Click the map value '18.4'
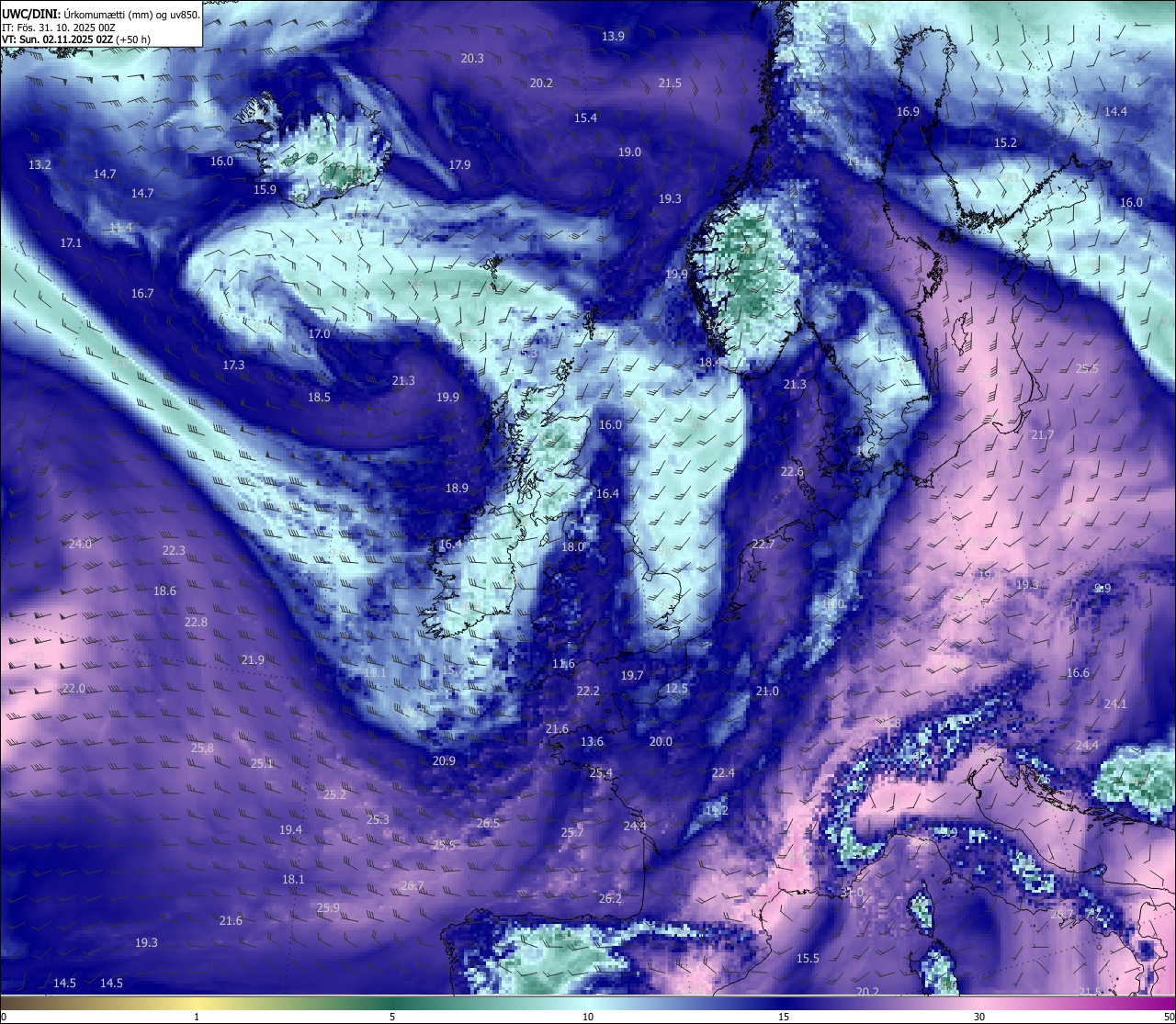 click(x=710, y=362)
